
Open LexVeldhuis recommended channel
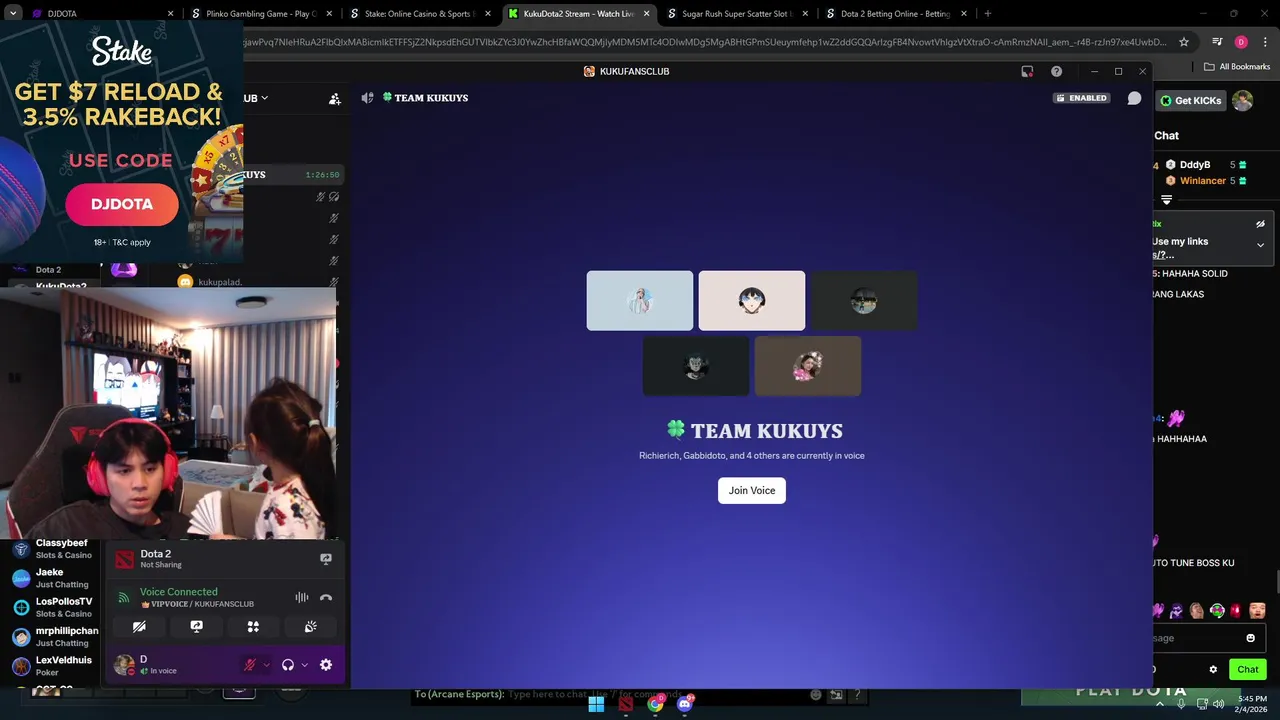(54, 666)
